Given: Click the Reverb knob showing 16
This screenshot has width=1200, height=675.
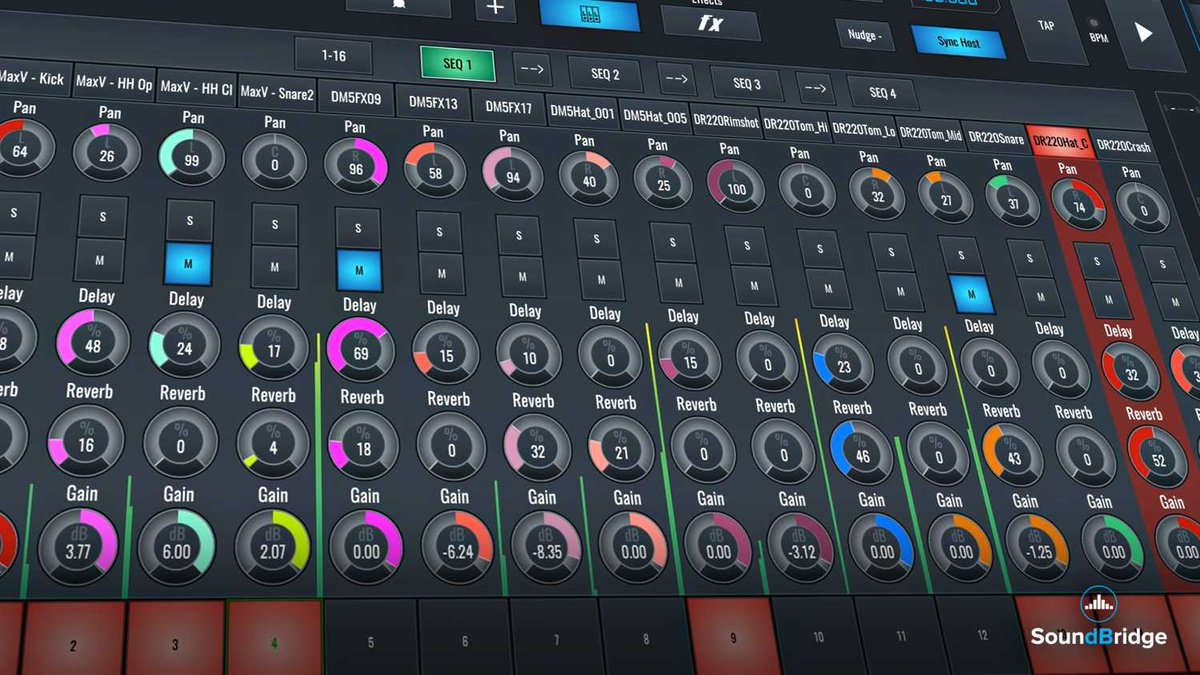Looking at the screenshot, I should point(85,441).
